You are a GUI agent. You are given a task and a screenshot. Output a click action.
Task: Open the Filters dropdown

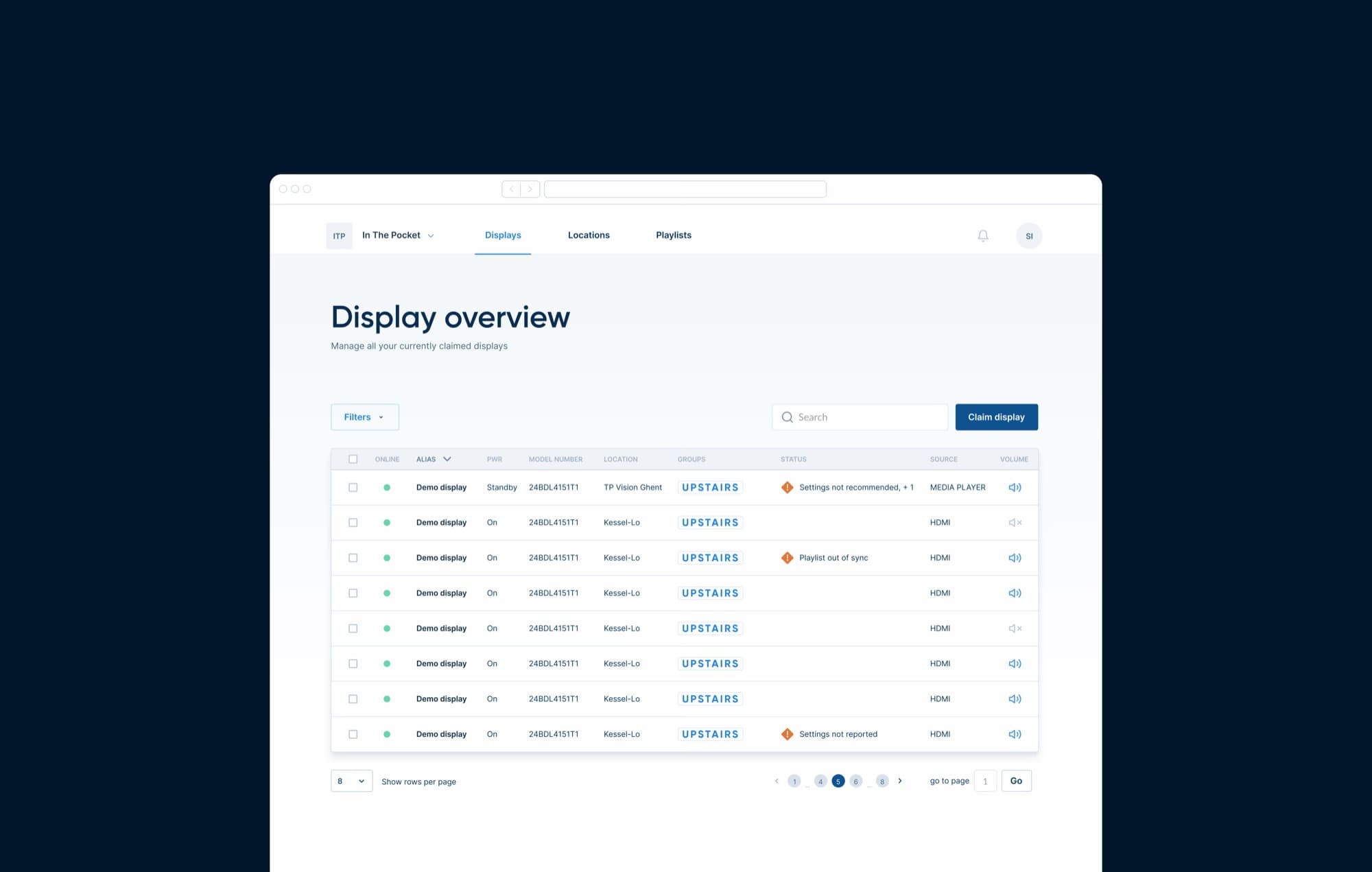[x=365, y=417]
